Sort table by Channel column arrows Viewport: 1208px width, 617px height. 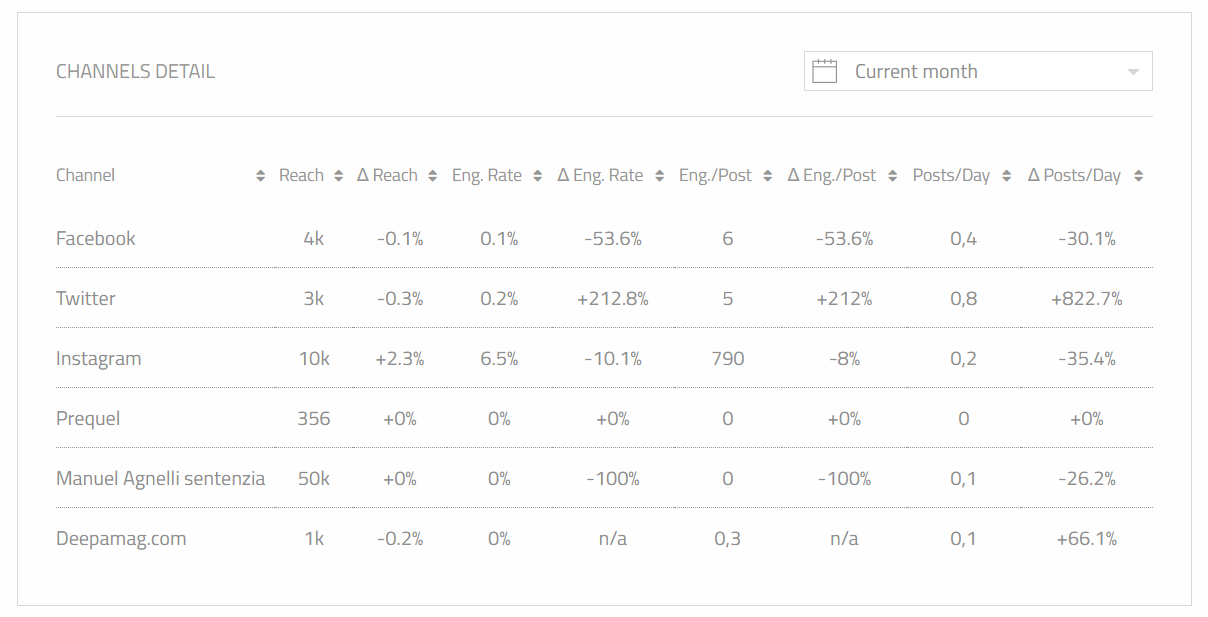(x=260, y=176)
